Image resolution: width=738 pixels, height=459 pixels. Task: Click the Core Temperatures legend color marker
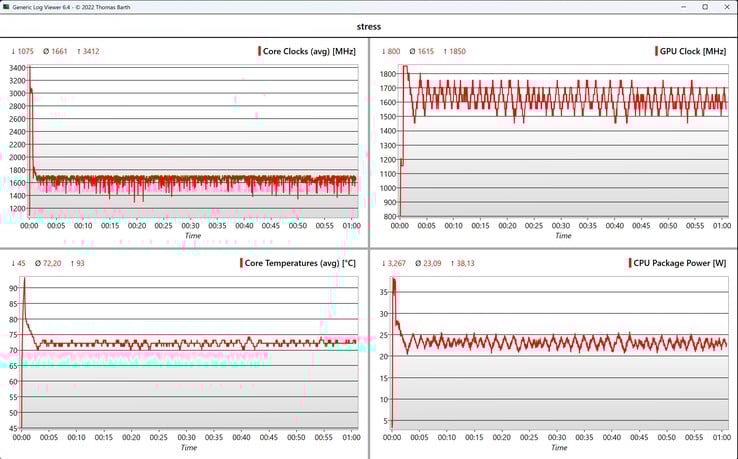click(243, 263)
